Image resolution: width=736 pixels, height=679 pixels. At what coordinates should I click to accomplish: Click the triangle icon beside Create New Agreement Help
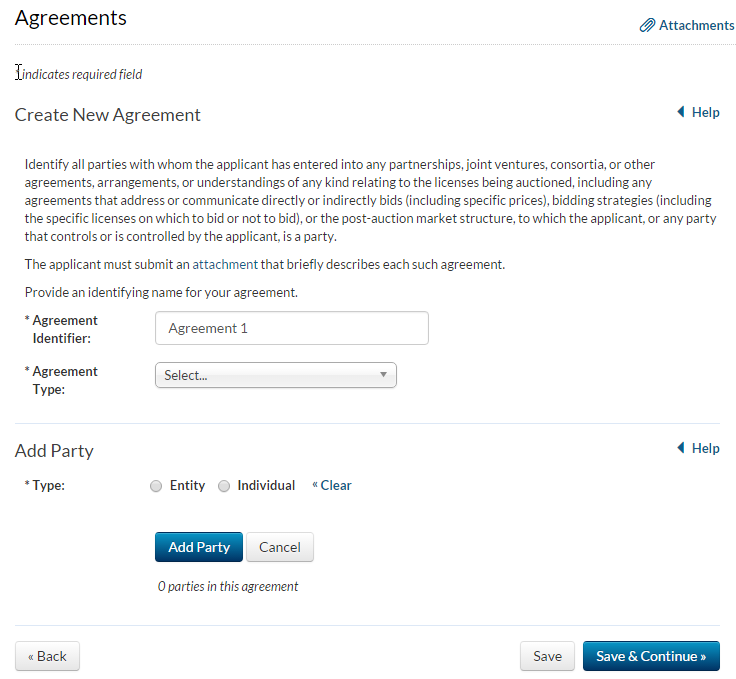[681, 112]
